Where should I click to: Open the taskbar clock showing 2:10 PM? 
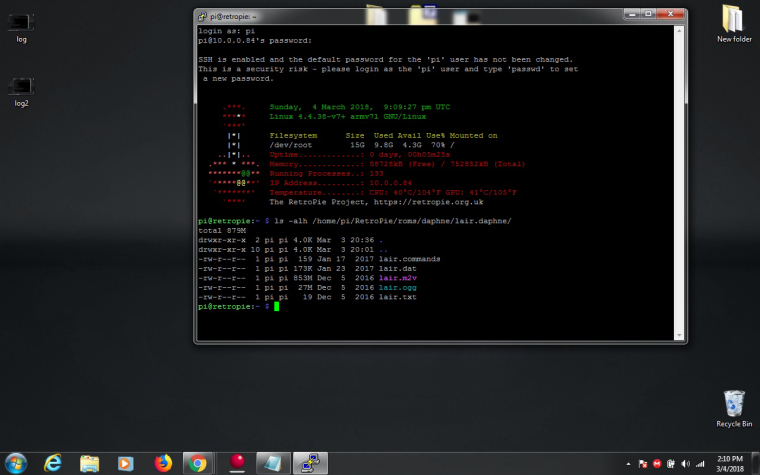(729, 463)
